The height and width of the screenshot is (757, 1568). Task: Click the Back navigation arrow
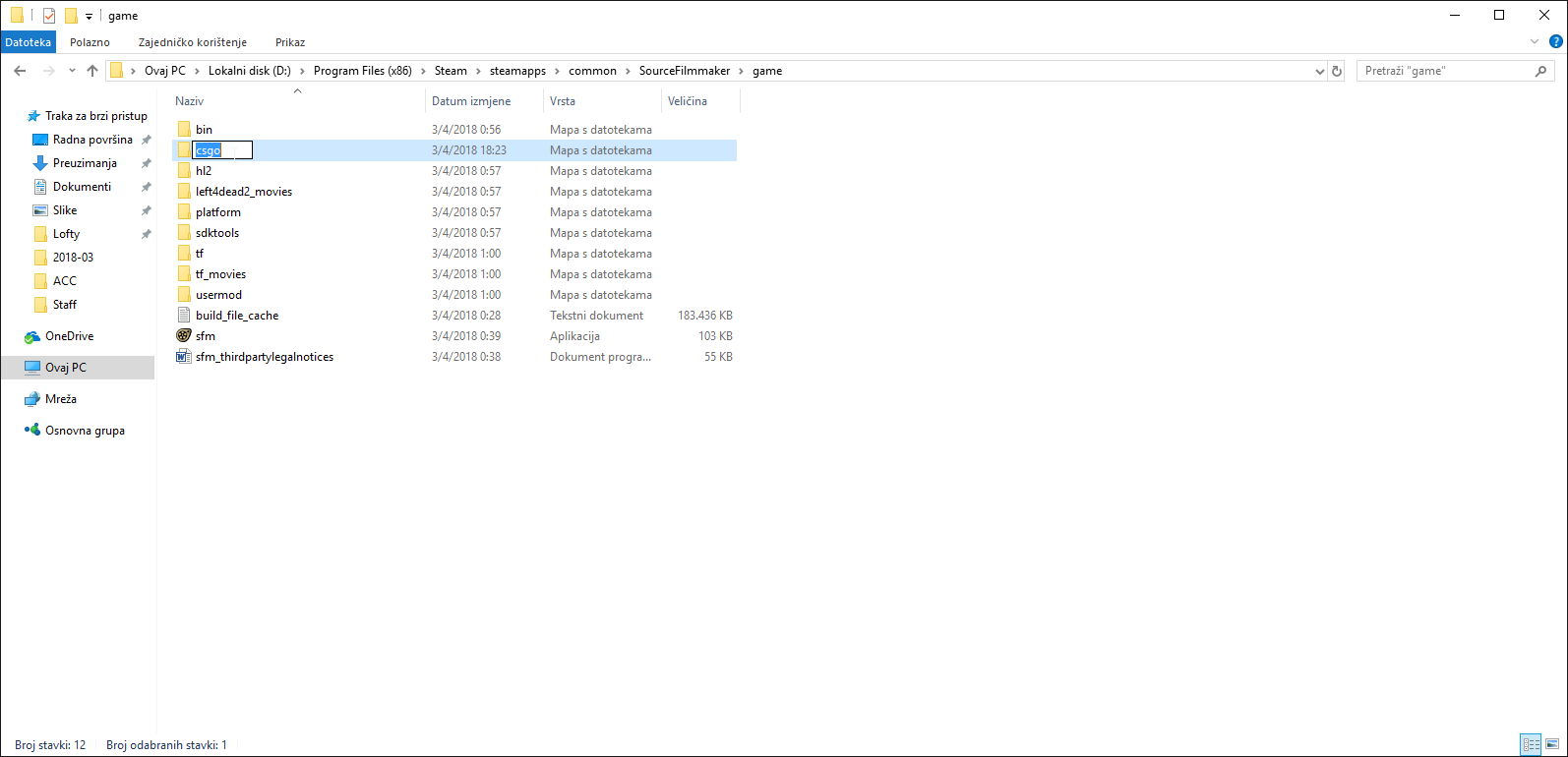pyautogui.click(x=20, y=71)
